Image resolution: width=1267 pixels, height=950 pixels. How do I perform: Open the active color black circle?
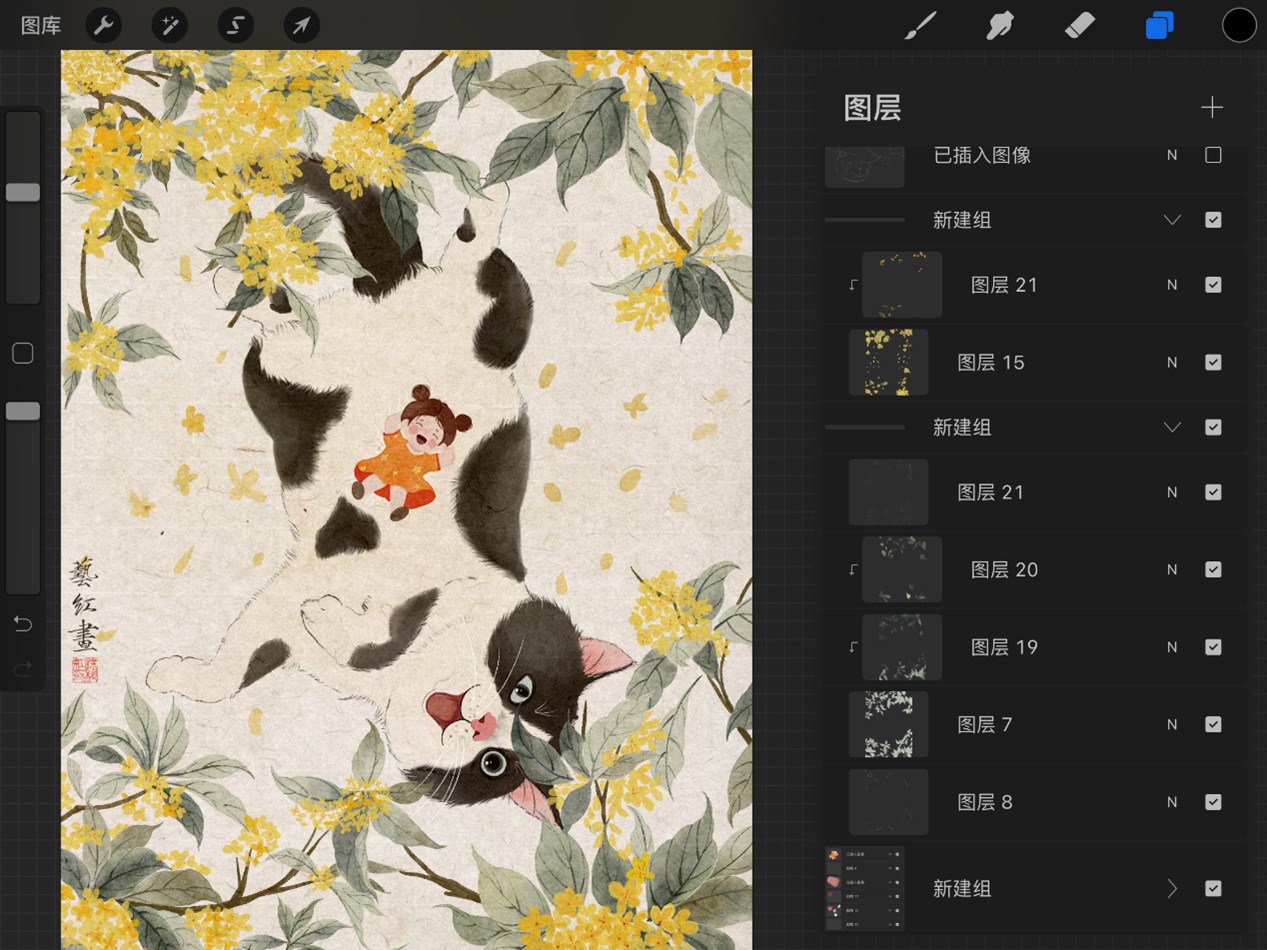coord(1239,25)
